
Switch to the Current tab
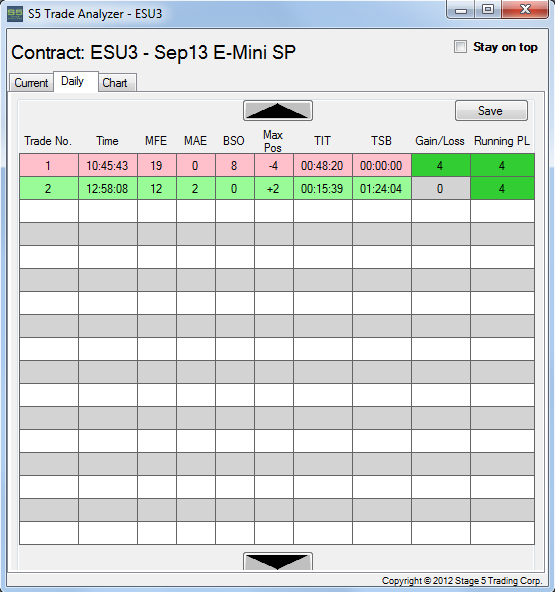click(31, 83)
